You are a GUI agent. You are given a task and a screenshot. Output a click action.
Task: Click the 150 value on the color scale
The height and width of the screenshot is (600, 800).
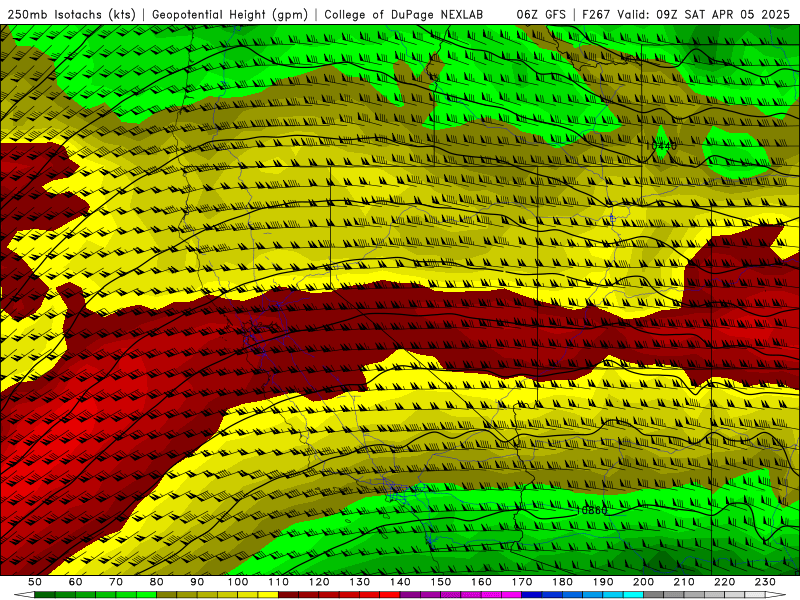[441, 582]
